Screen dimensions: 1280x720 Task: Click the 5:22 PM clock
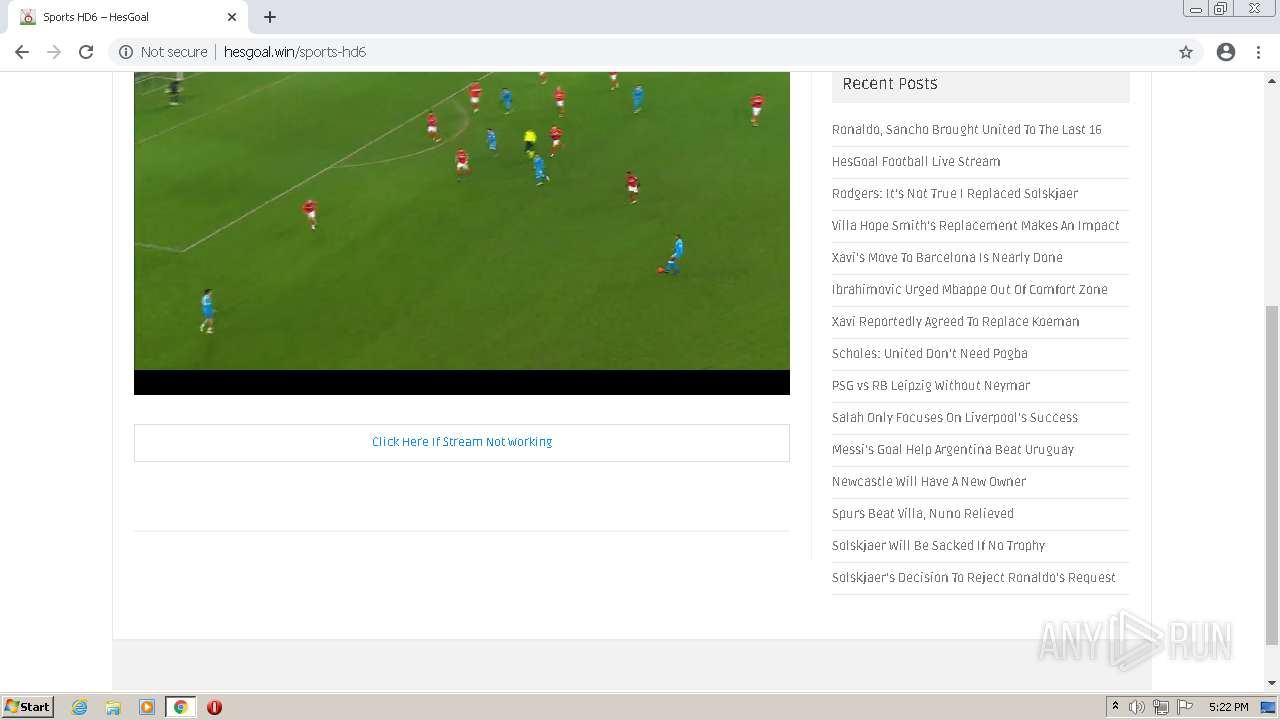(1228, 707)
